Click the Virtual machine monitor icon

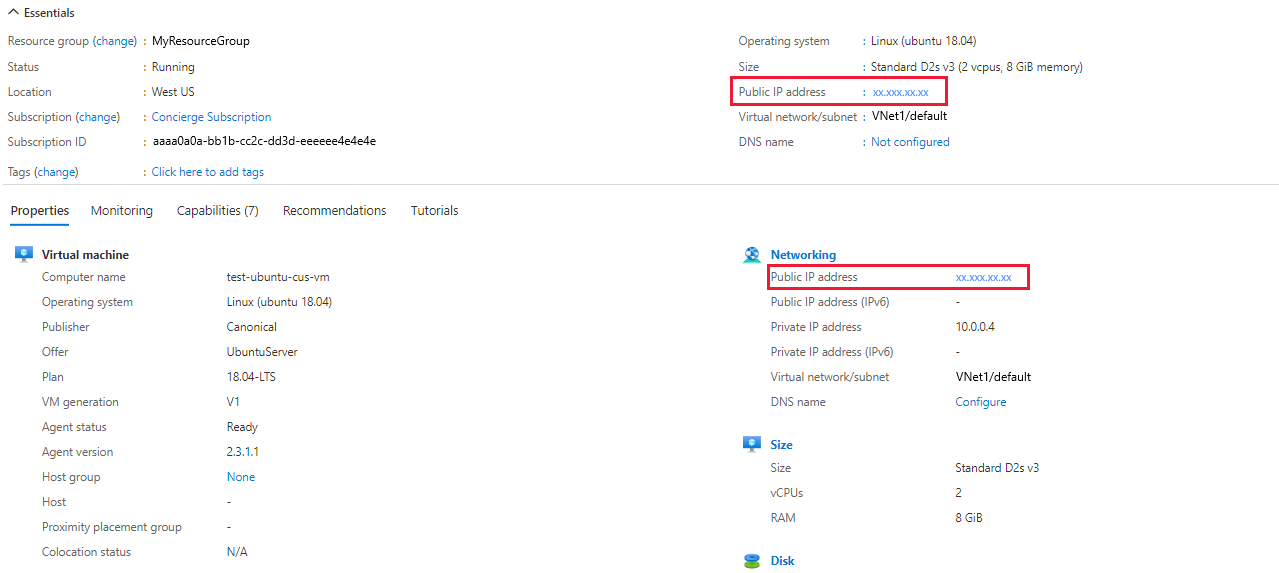[24, 254]
